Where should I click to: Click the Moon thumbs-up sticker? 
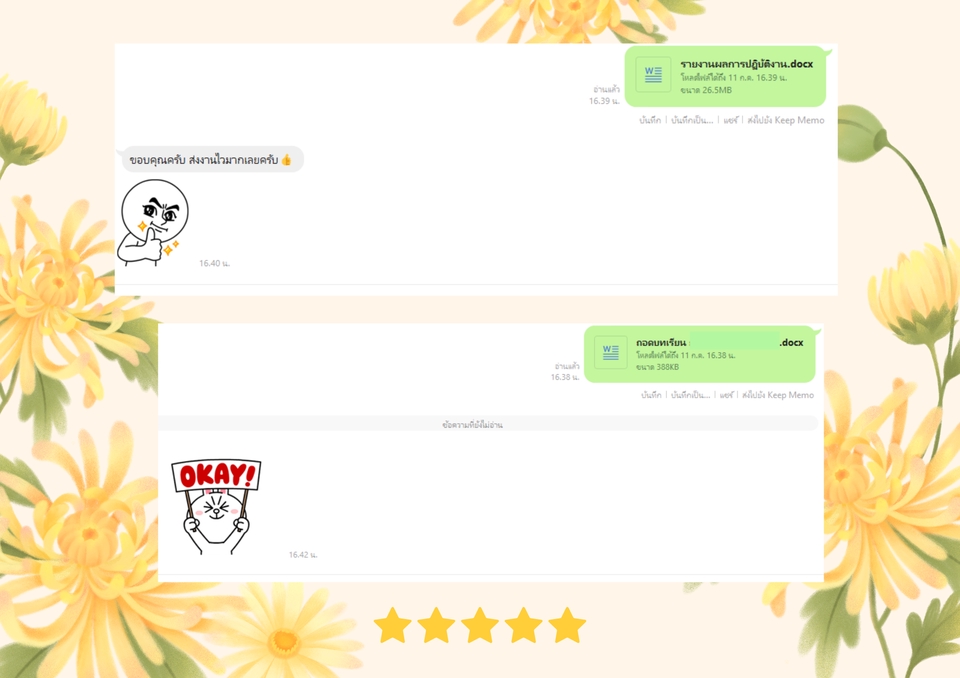(153, 222)
